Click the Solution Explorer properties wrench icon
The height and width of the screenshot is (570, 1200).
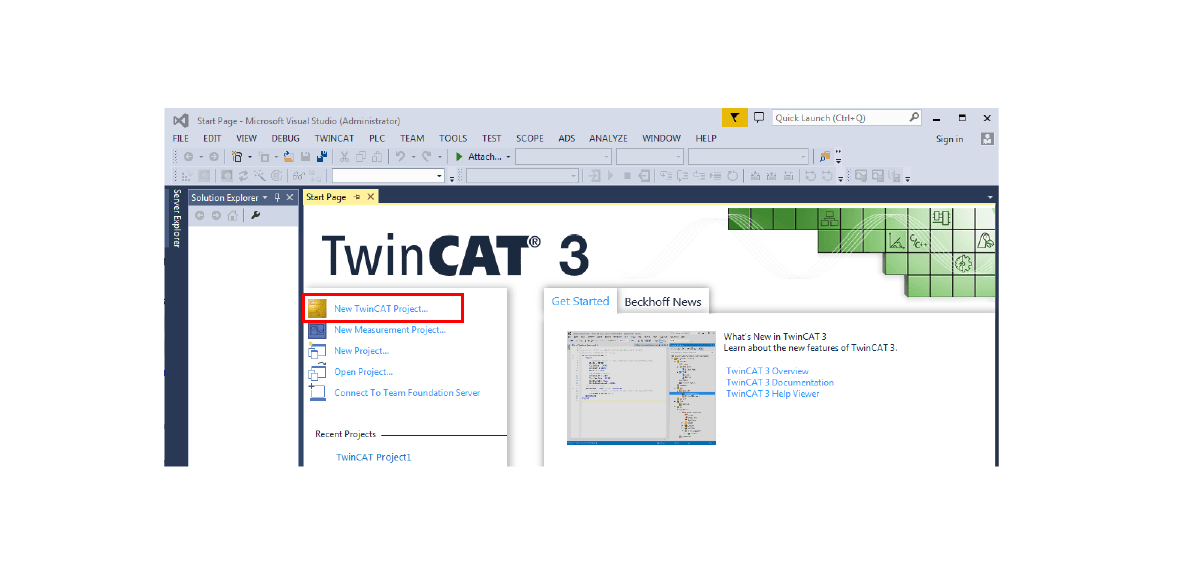[x=255, y=215]
